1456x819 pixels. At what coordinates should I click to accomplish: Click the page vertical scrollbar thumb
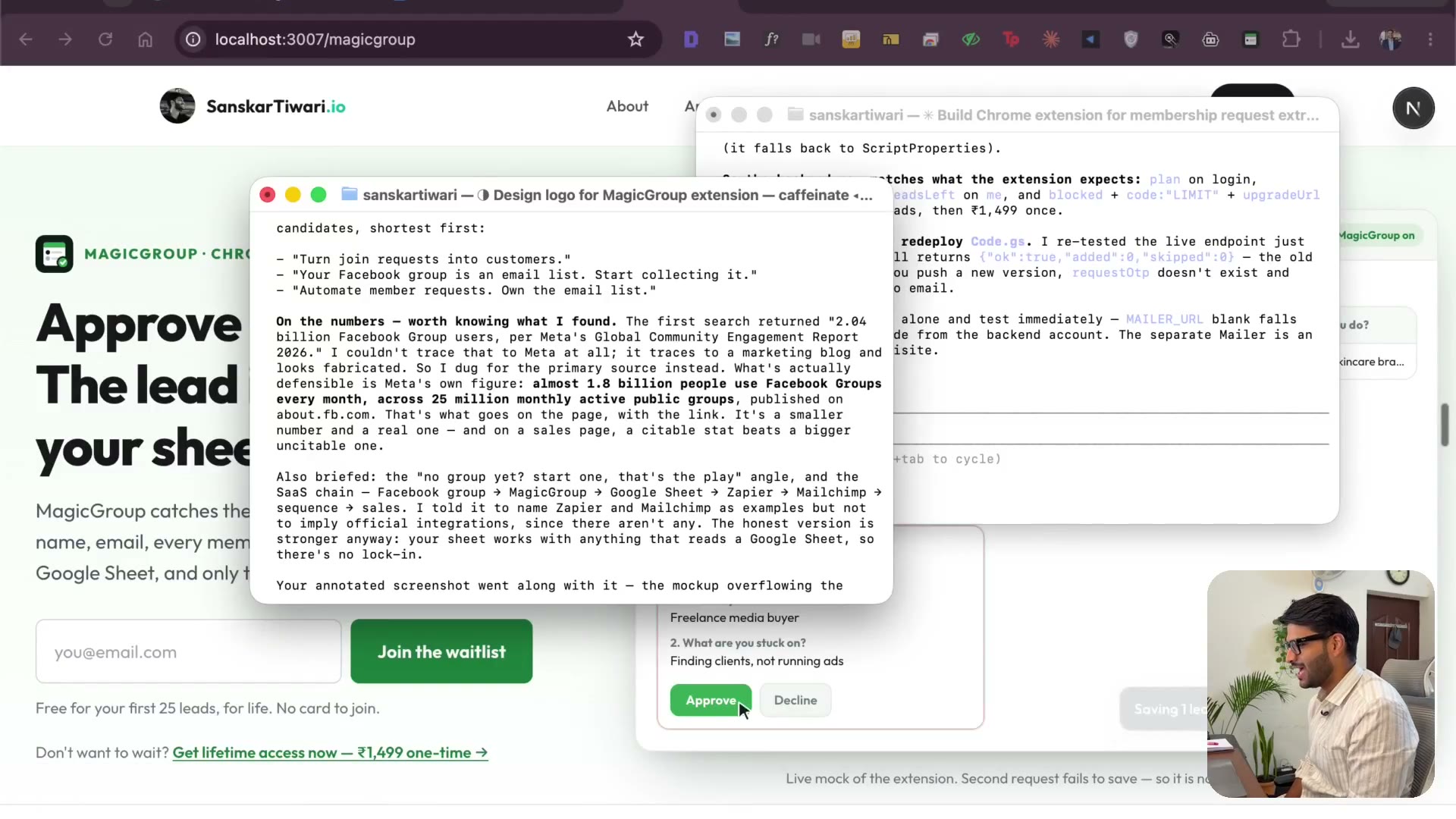[x=1445, y=425]
